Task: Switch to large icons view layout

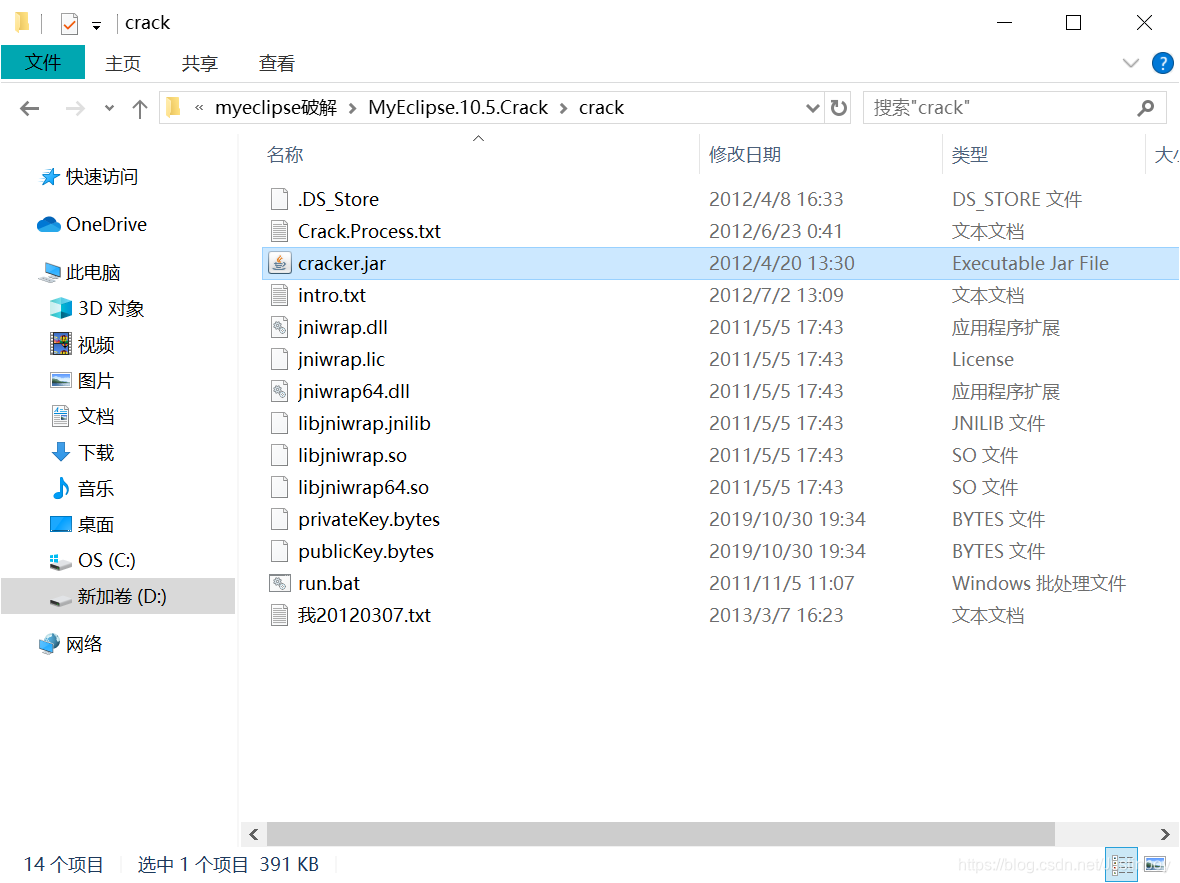Action: tap(1154, 863)
